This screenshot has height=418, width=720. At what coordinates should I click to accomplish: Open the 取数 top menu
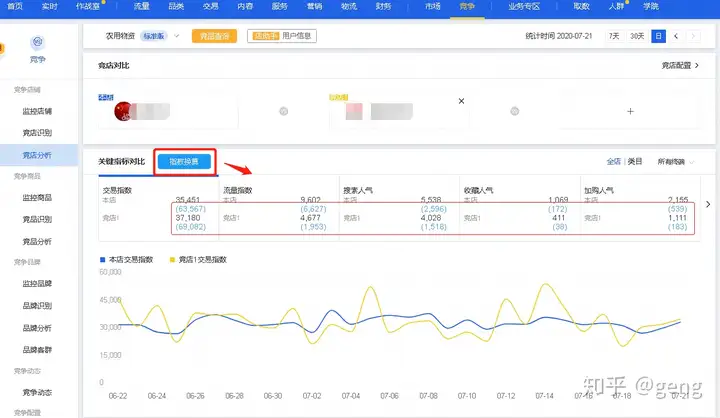click(581, 6)
